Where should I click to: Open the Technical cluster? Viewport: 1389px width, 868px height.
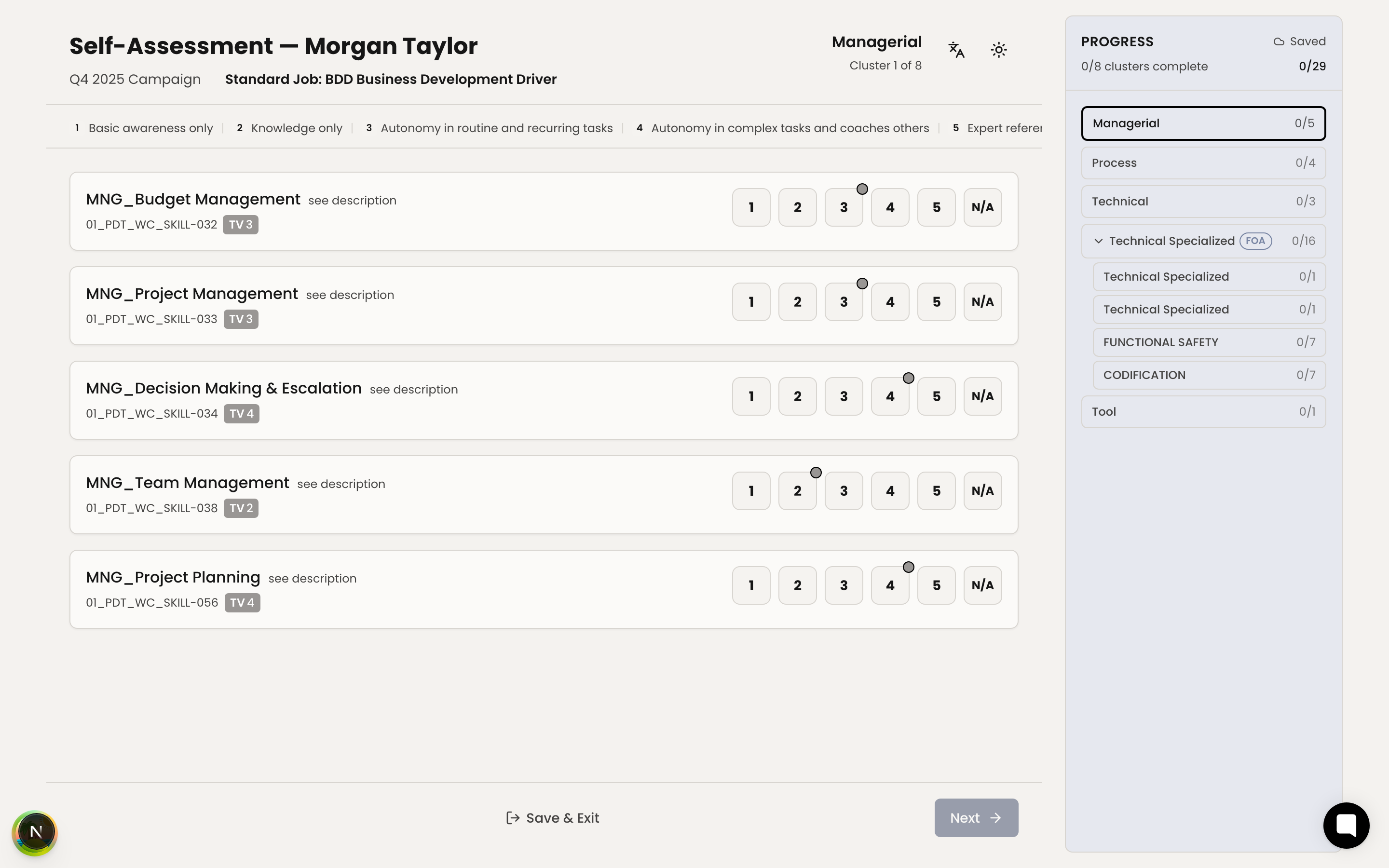(1203, 202)
